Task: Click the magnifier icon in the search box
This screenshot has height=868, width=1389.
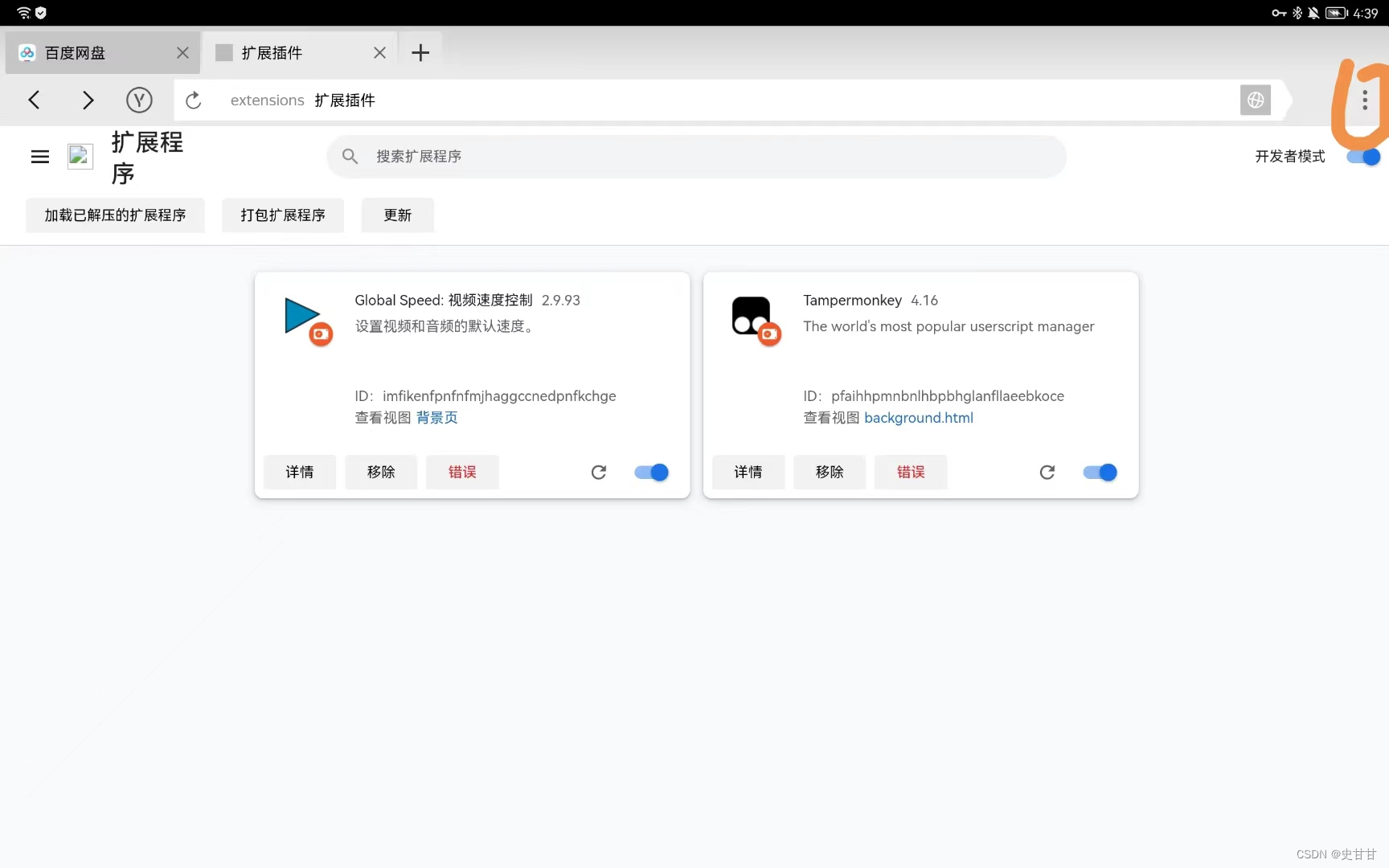Action: pos(350,156)
